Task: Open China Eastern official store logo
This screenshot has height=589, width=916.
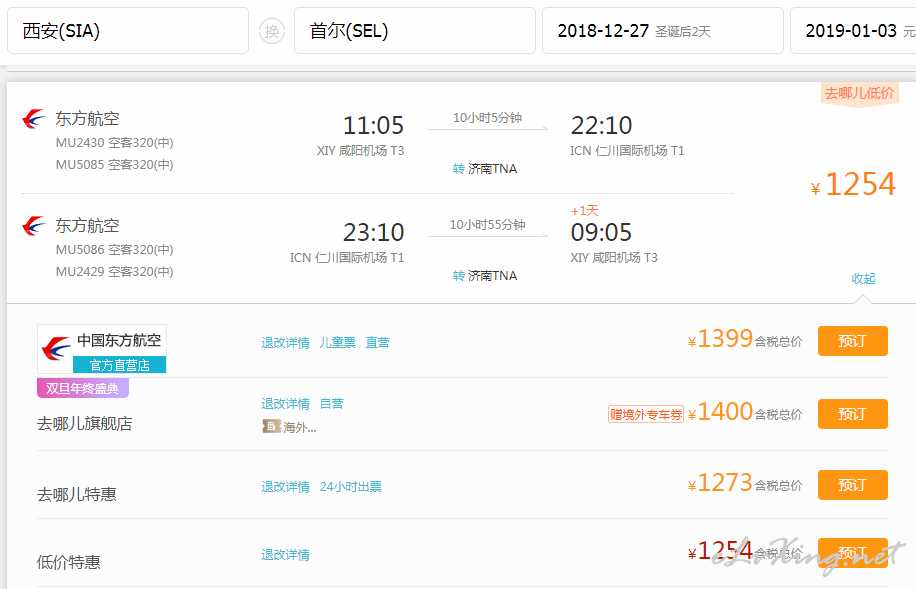Action: [x=102, y=349]
